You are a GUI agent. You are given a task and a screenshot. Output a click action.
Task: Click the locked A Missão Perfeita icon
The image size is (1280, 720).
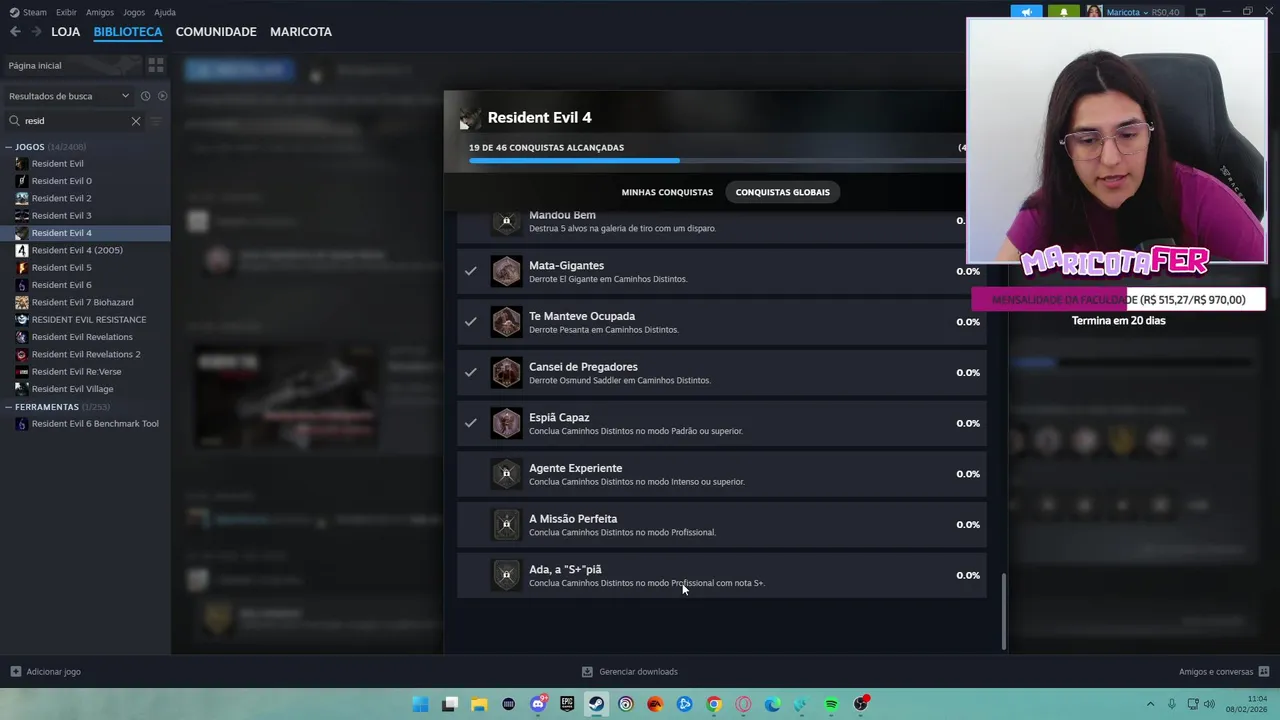click(506, 525)
